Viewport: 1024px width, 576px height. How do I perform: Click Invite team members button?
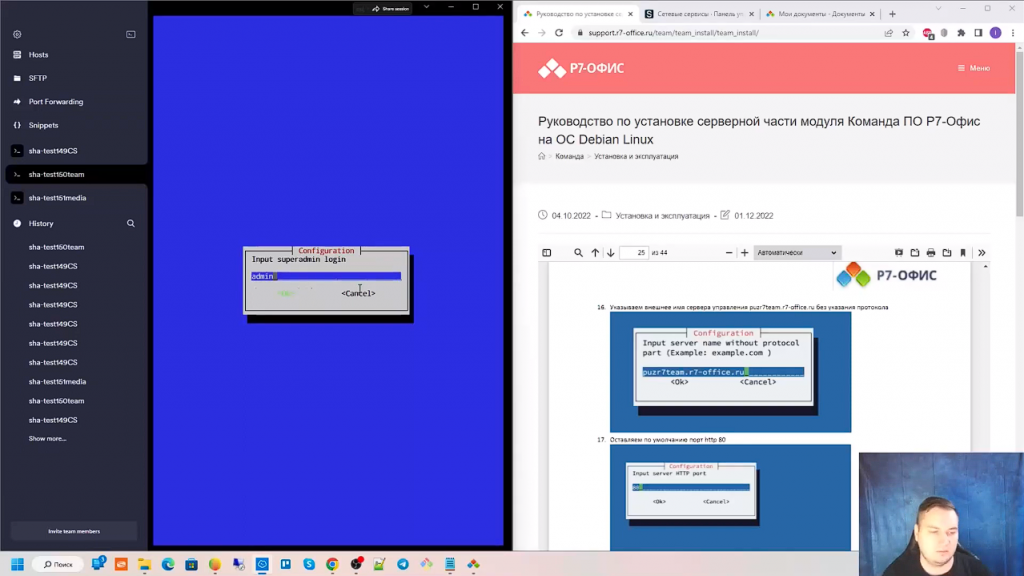pyautogui.click(x=74, y=531)
